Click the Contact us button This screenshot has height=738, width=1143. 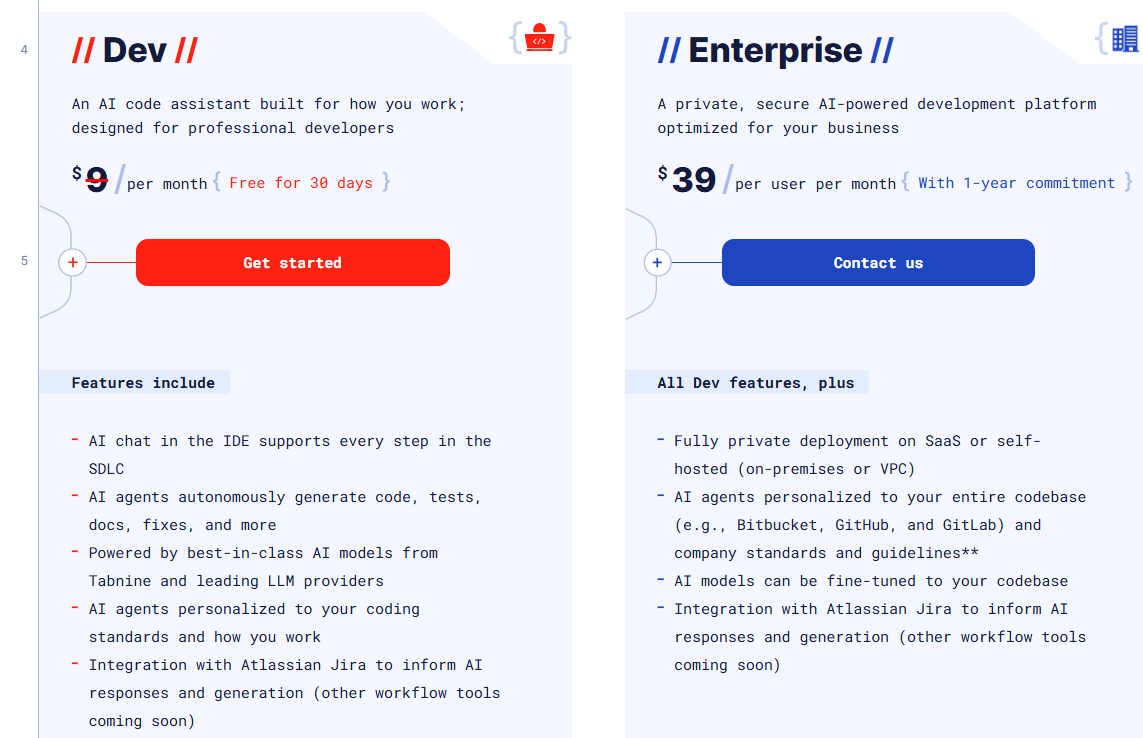878,262
